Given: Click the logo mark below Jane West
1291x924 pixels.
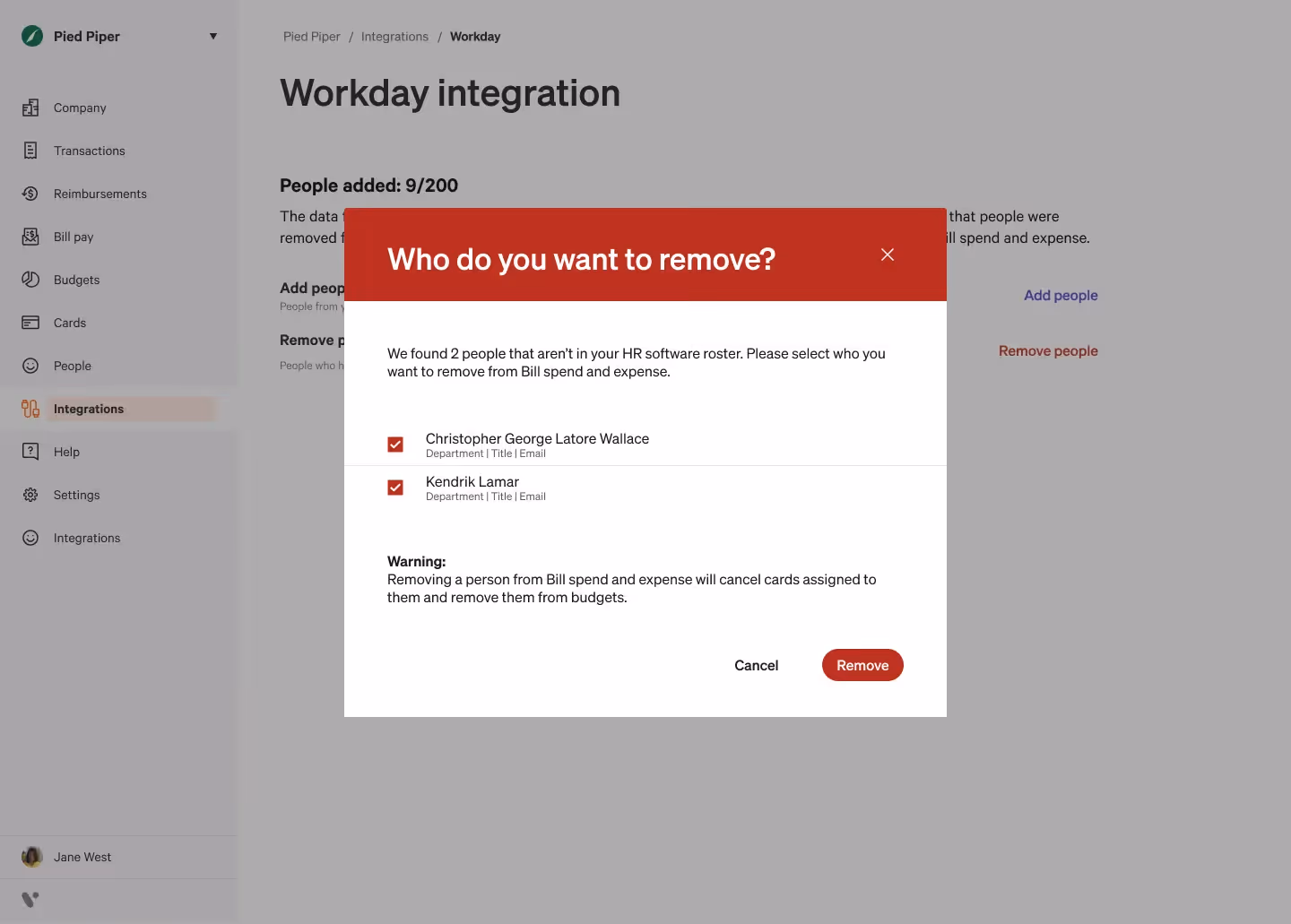Looking at the screenshot, I should [30, 899].
